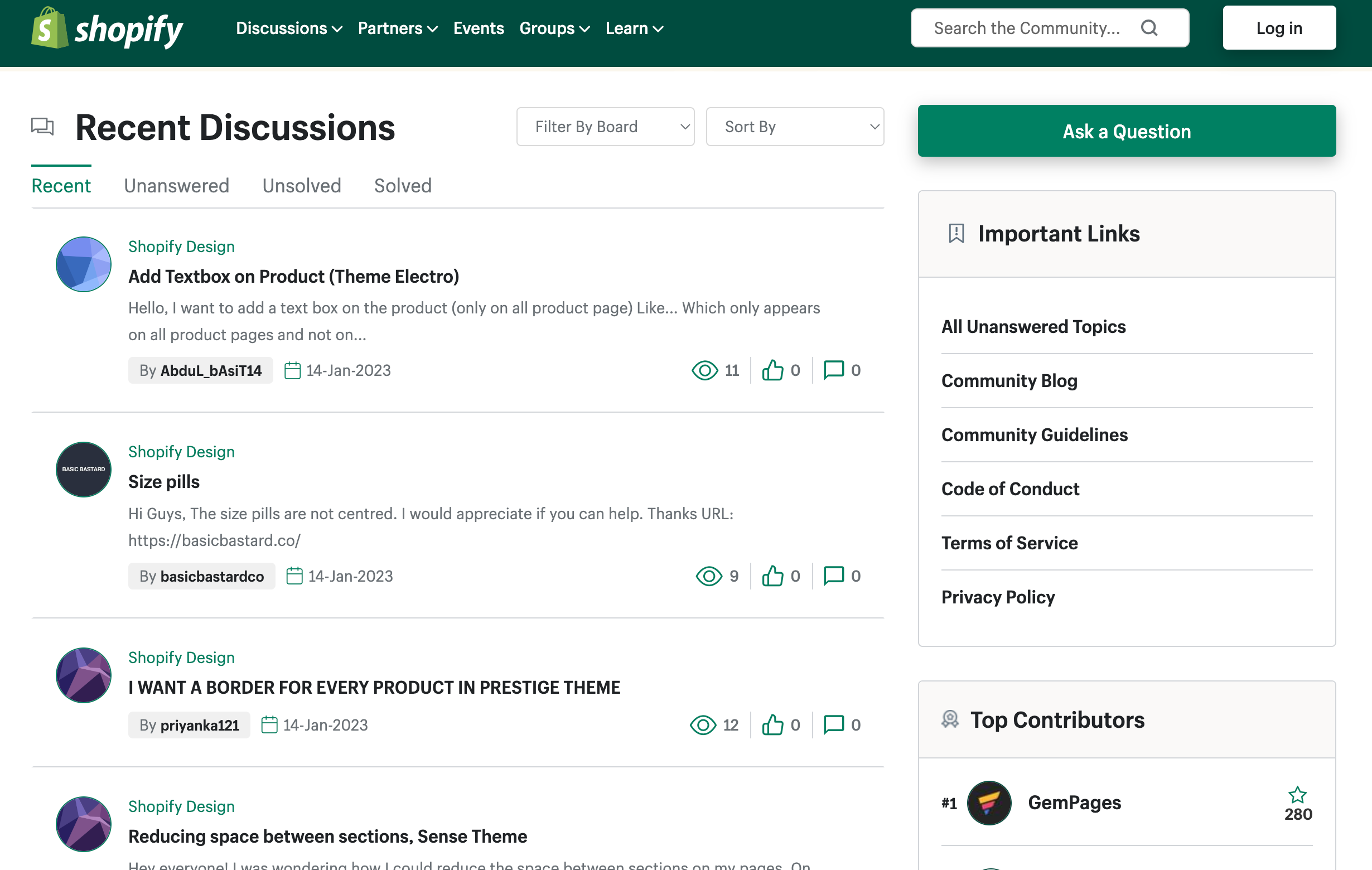Image resolution: width=1372 pixels, height=870 pixels.
Task: Open the Sort By dropdown
Action: 795,127
